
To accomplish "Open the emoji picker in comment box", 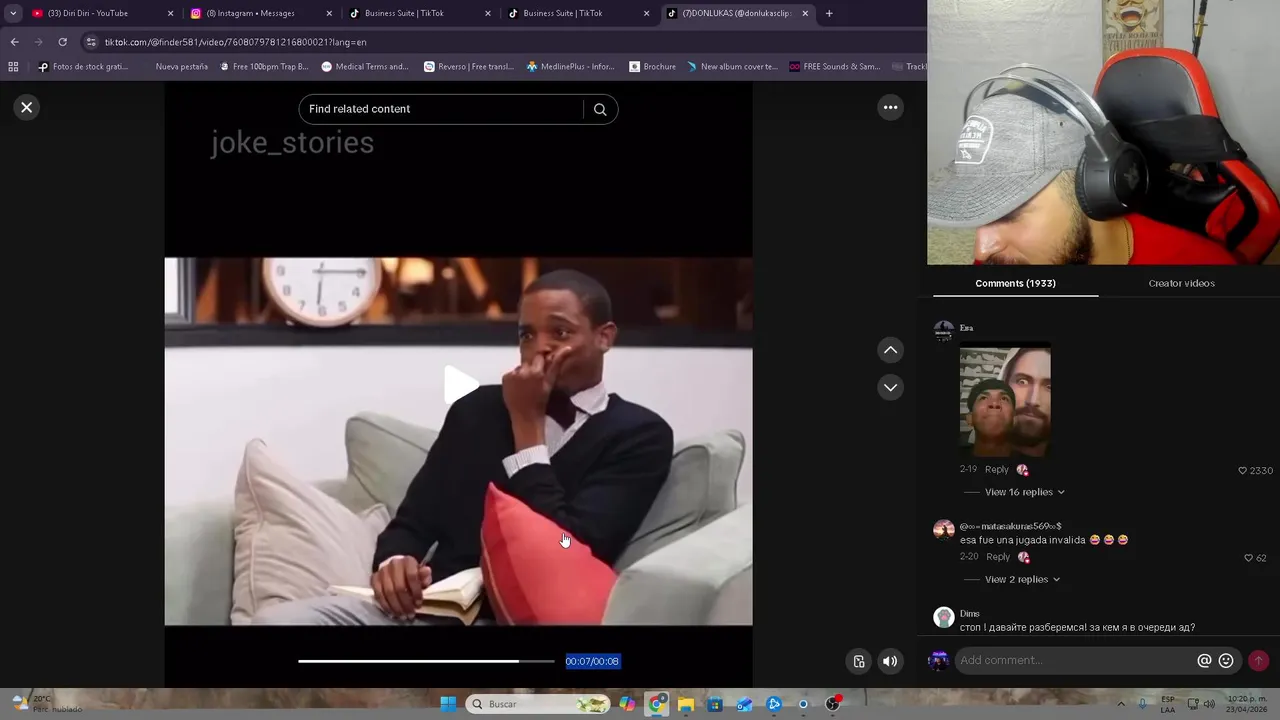I will [x=1226, y=660].
